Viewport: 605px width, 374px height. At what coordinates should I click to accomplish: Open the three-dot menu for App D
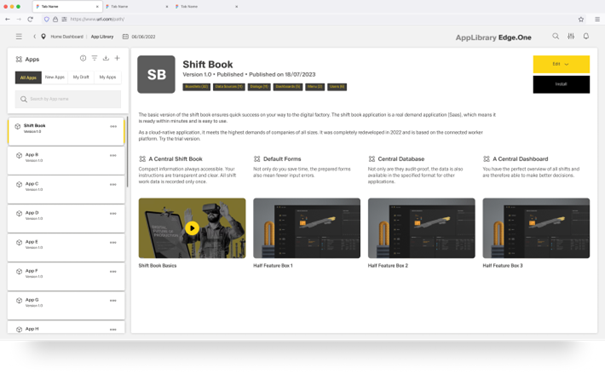[x=113, y=213]
